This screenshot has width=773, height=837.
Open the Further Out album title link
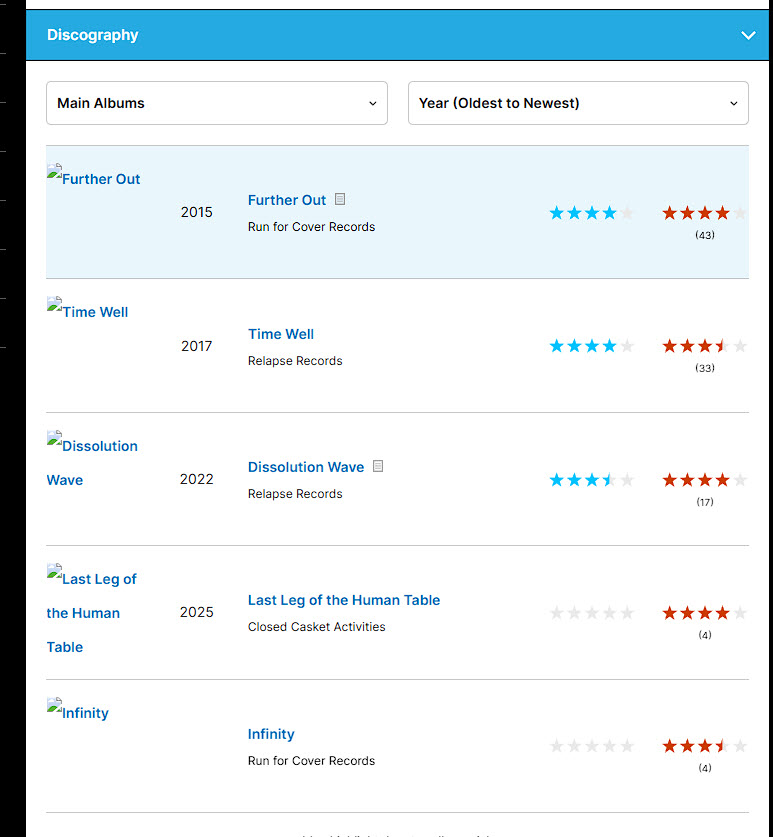pos(287,200)
